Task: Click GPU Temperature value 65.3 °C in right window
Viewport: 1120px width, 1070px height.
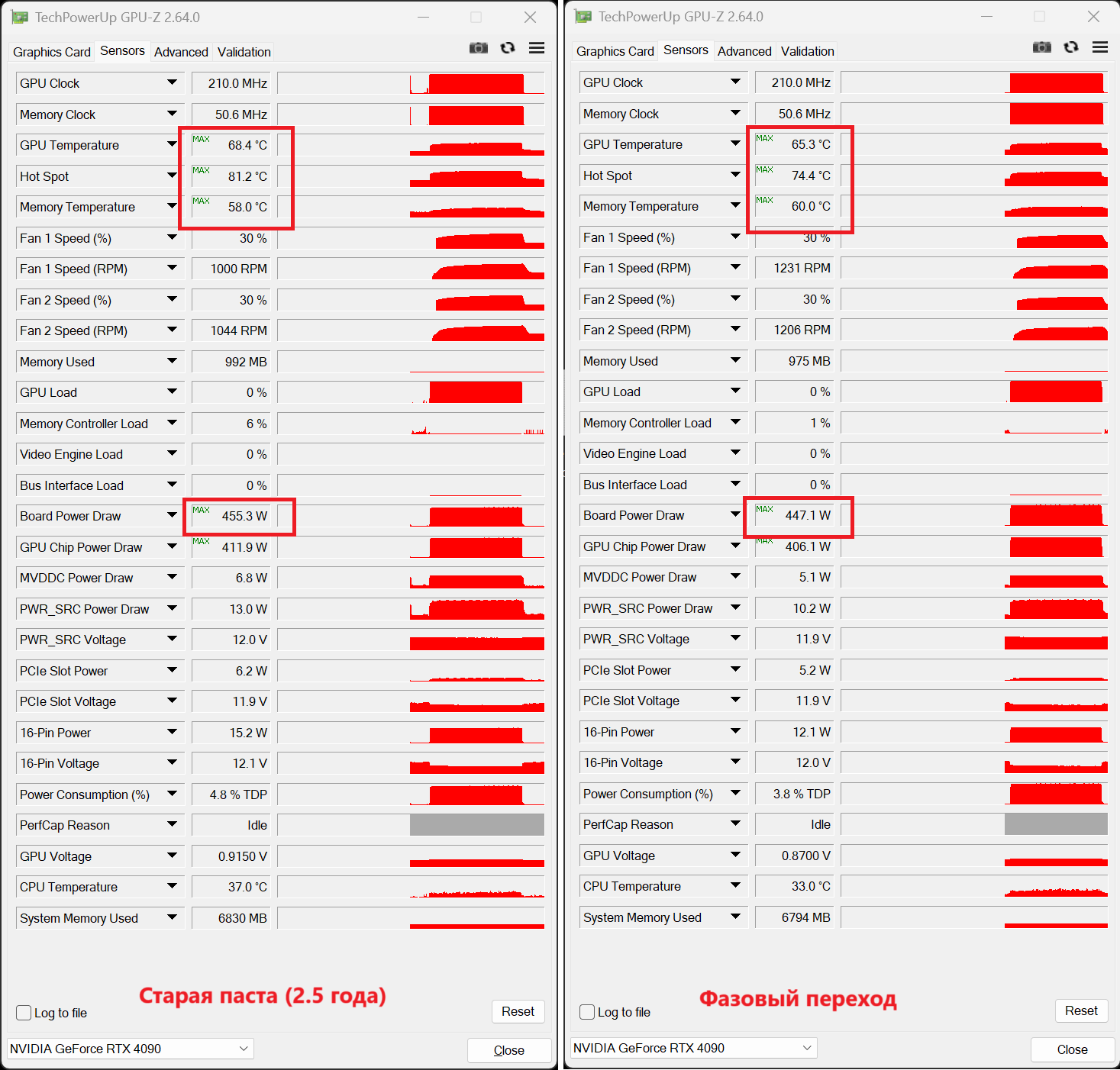Action: click(x=794, y=144)
